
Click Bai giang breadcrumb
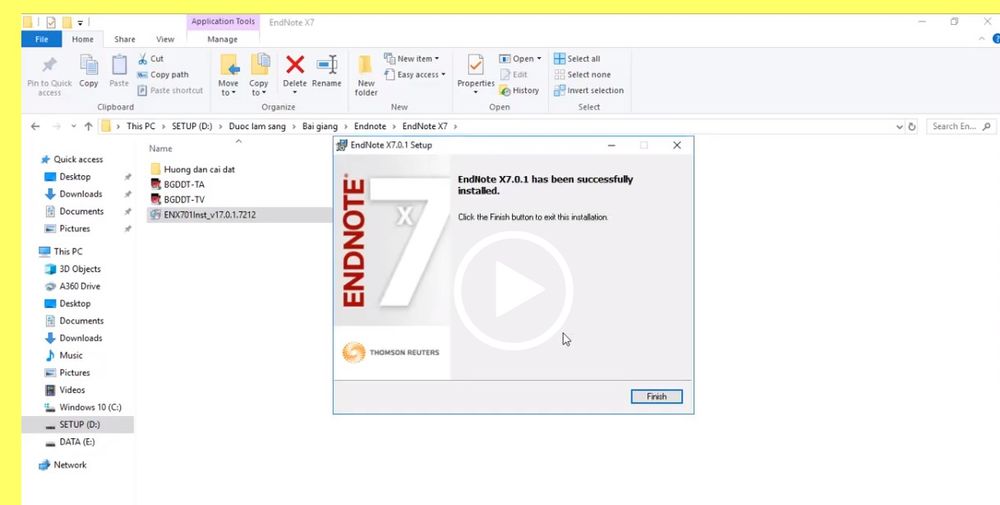pos(320,126)
